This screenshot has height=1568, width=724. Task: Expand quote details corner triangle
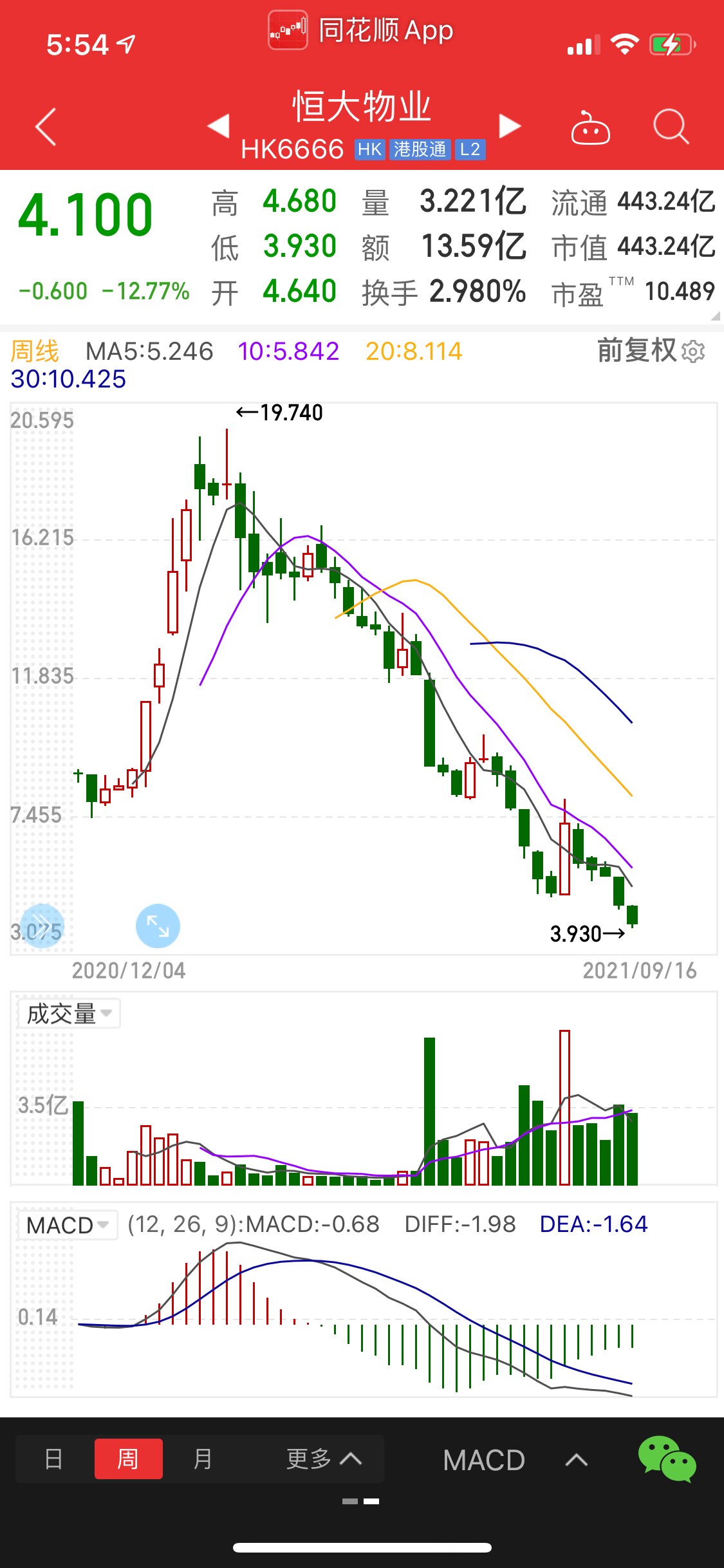point(715,315)
